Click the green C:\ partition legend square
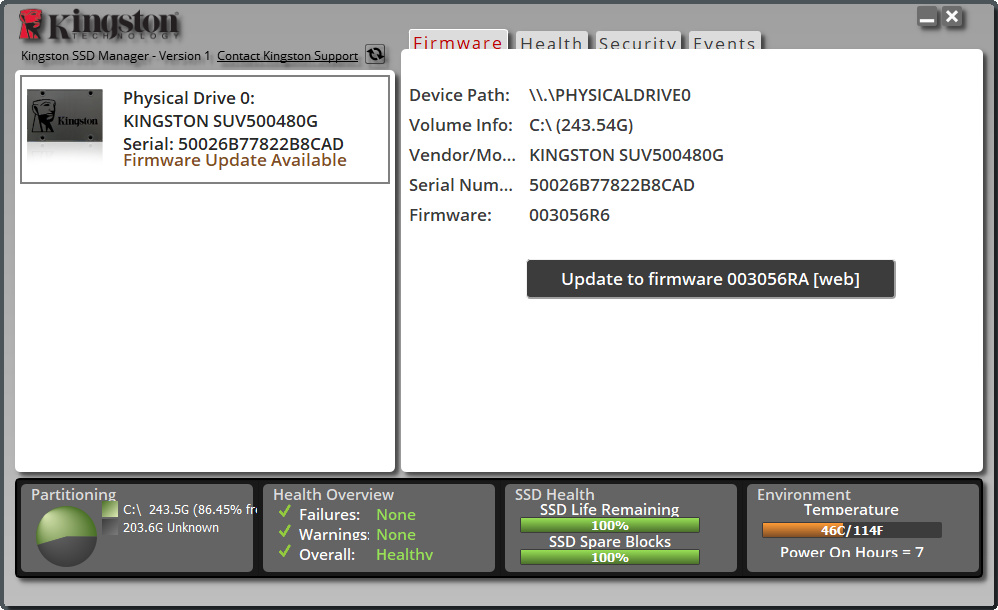 click(110, 510)
